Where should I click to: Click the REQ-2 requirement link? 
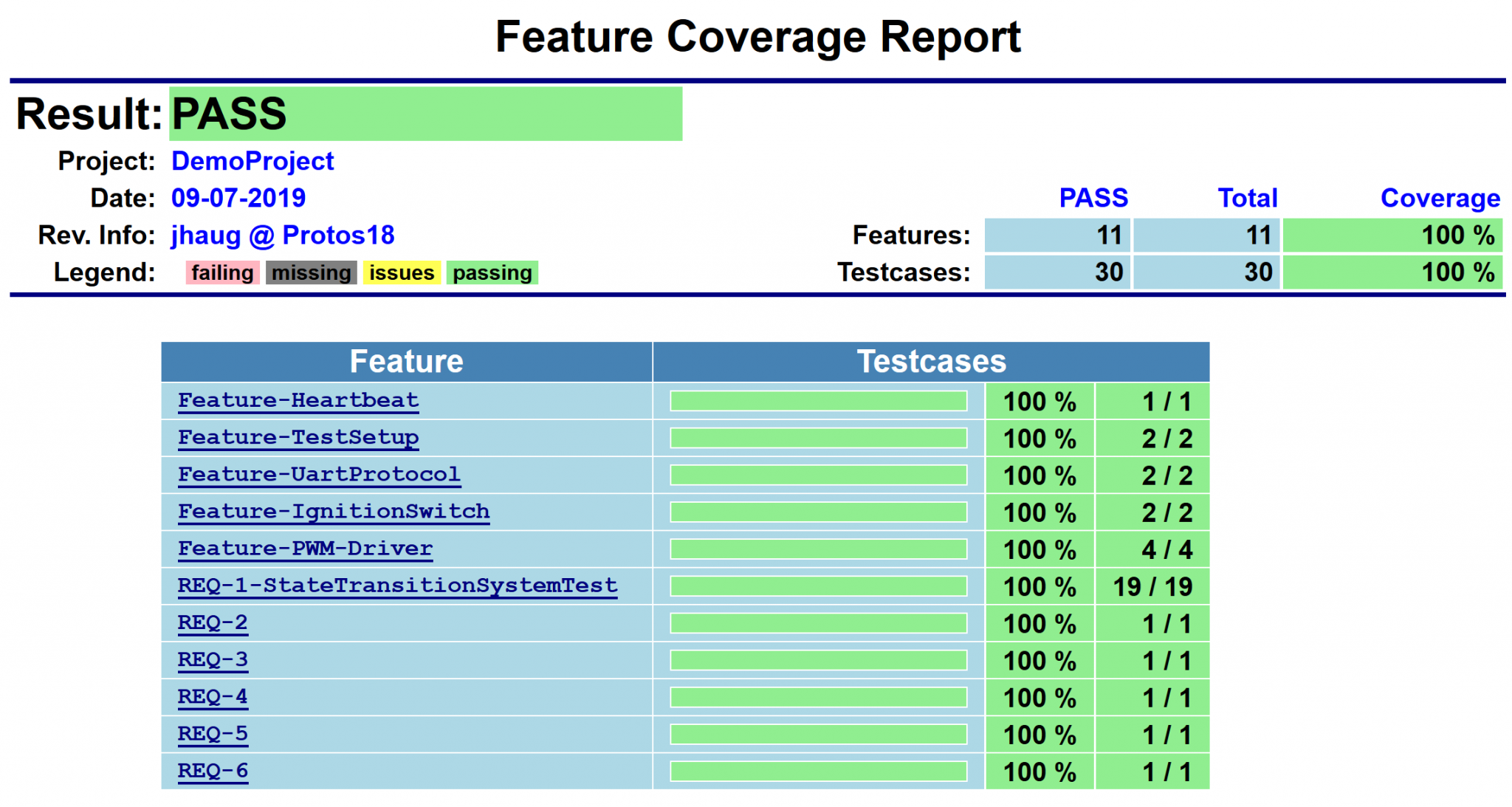point(213,622)
